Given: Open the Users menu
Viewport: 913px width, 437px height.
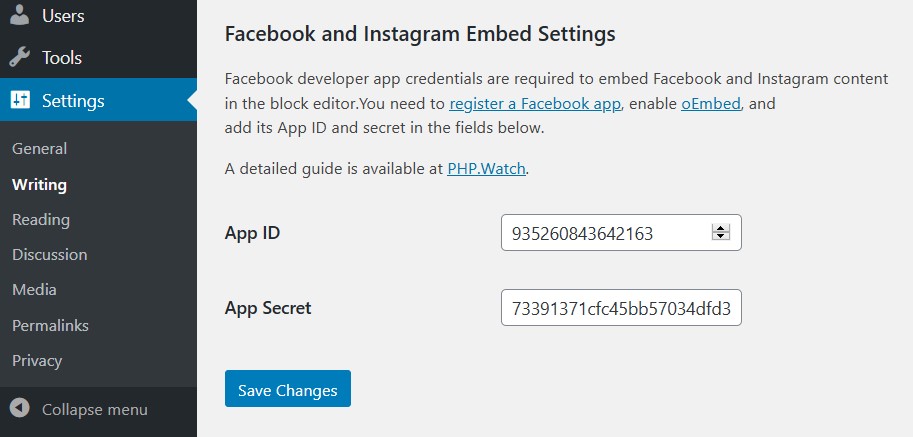Looking at the screenshot, I should [98, 16].
